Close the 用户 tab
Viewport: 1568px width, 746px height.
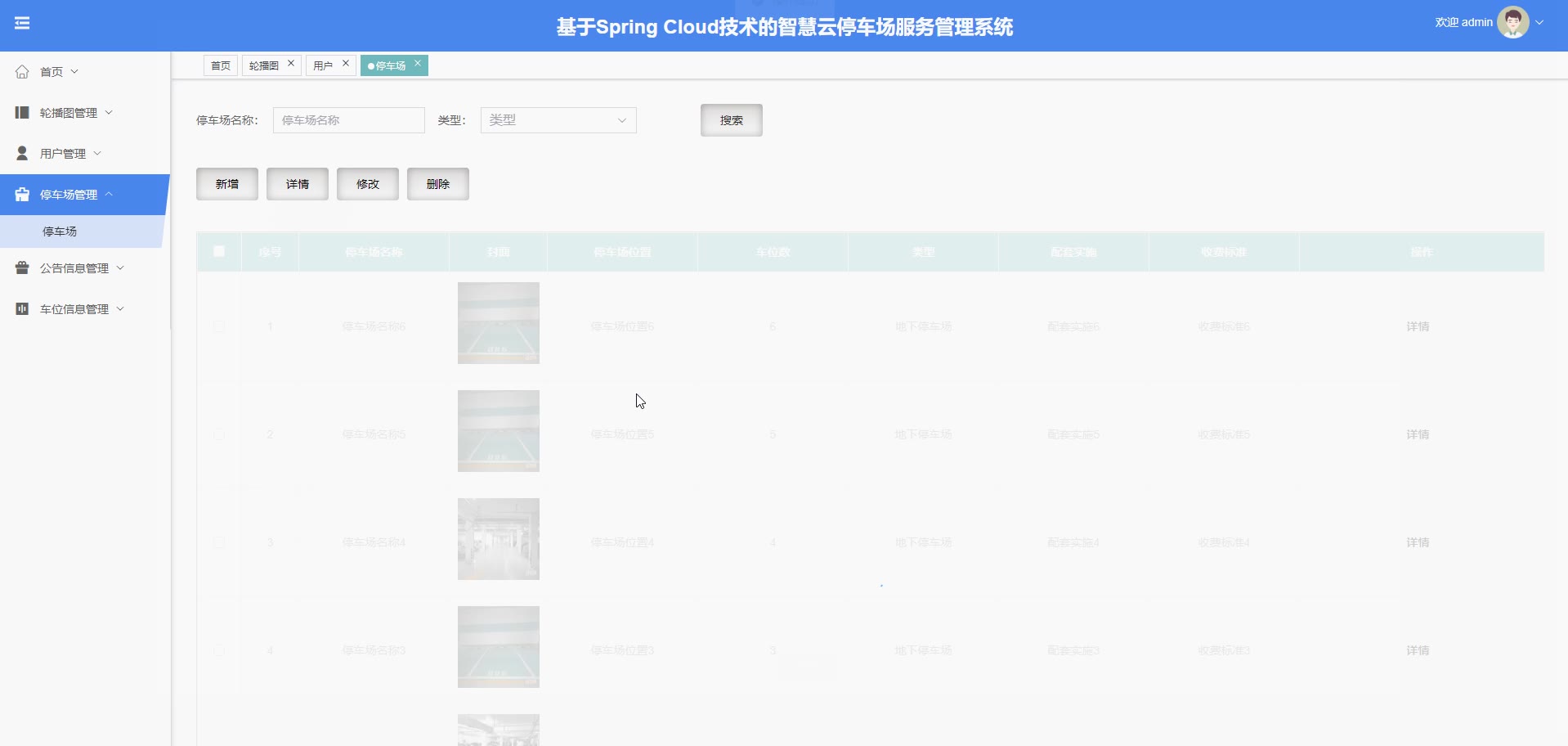(x=345, y=63)
